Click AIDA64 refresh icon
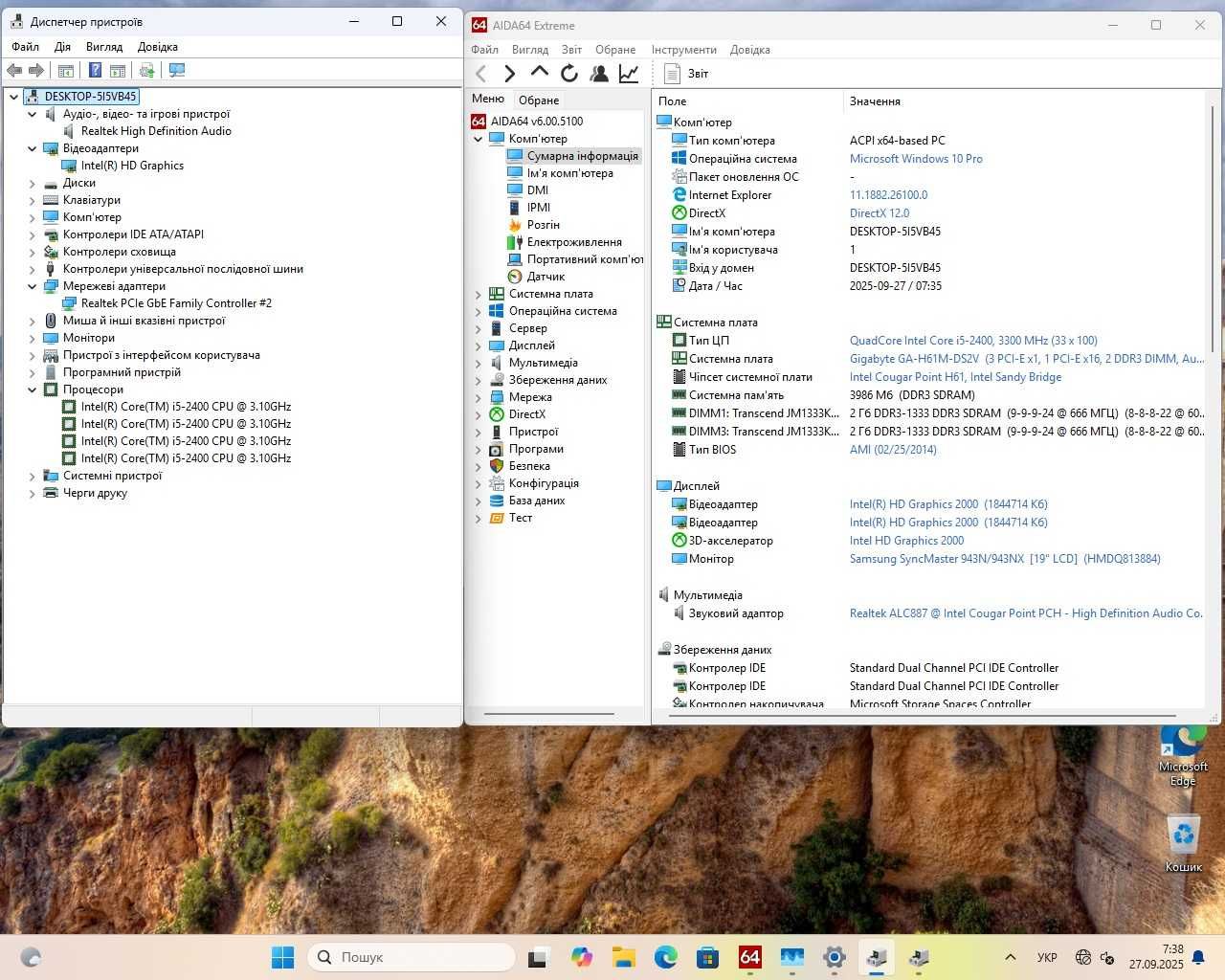 (x=569, y=74)
